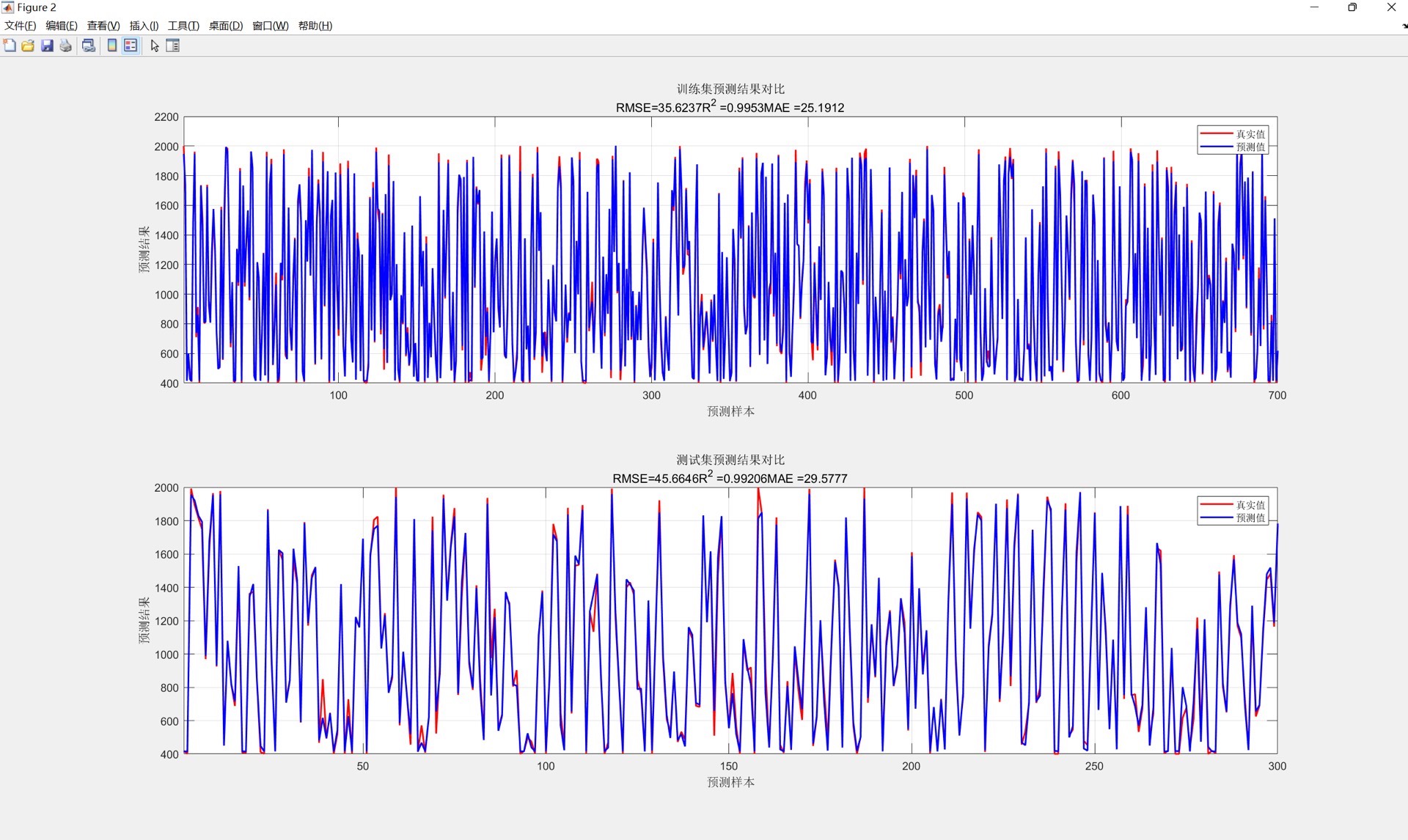Click the Insert Colorbar icon
The height and width of the screenshot is (840, 1408).
click(111, 45)
